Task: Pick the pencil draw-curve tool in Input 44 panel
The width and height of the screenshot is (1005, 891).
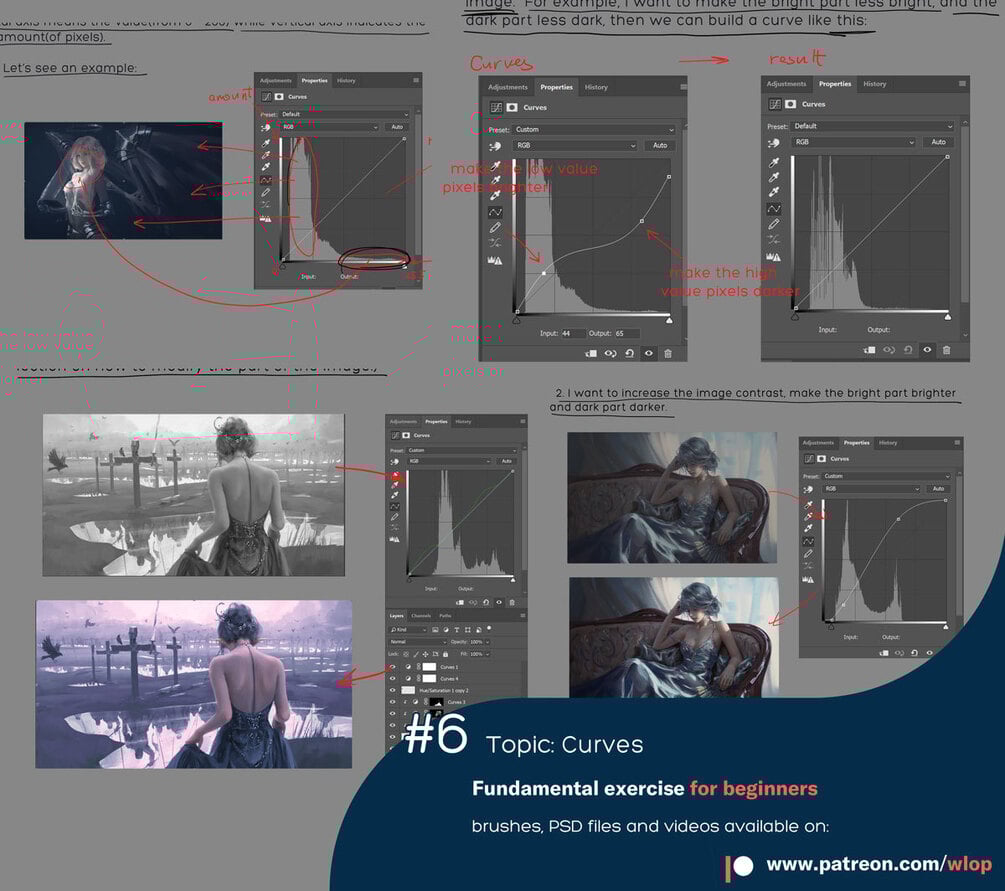Action: pyautogui.click(x=495, y=228)
